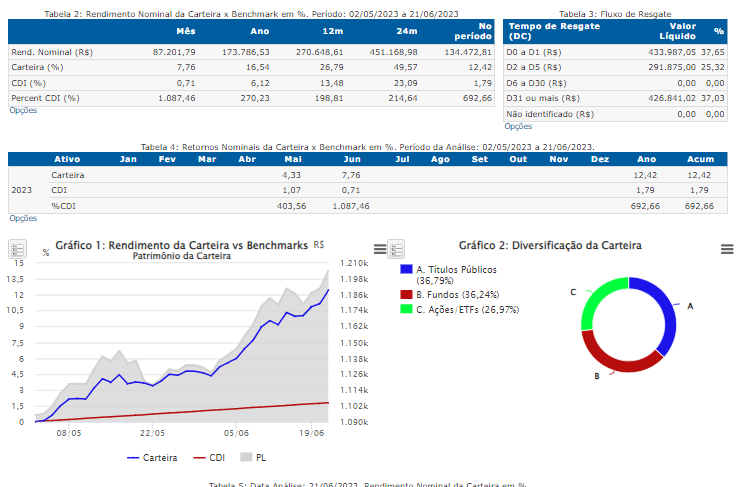
Task: Click the blue Títulos Públicos legend swatch
Action: point(406,270)
